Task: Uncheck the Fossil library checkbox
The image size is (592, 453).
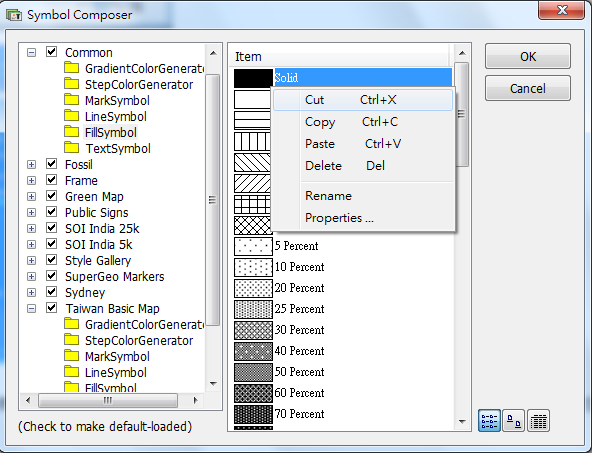Action: [x=51, y=164]
